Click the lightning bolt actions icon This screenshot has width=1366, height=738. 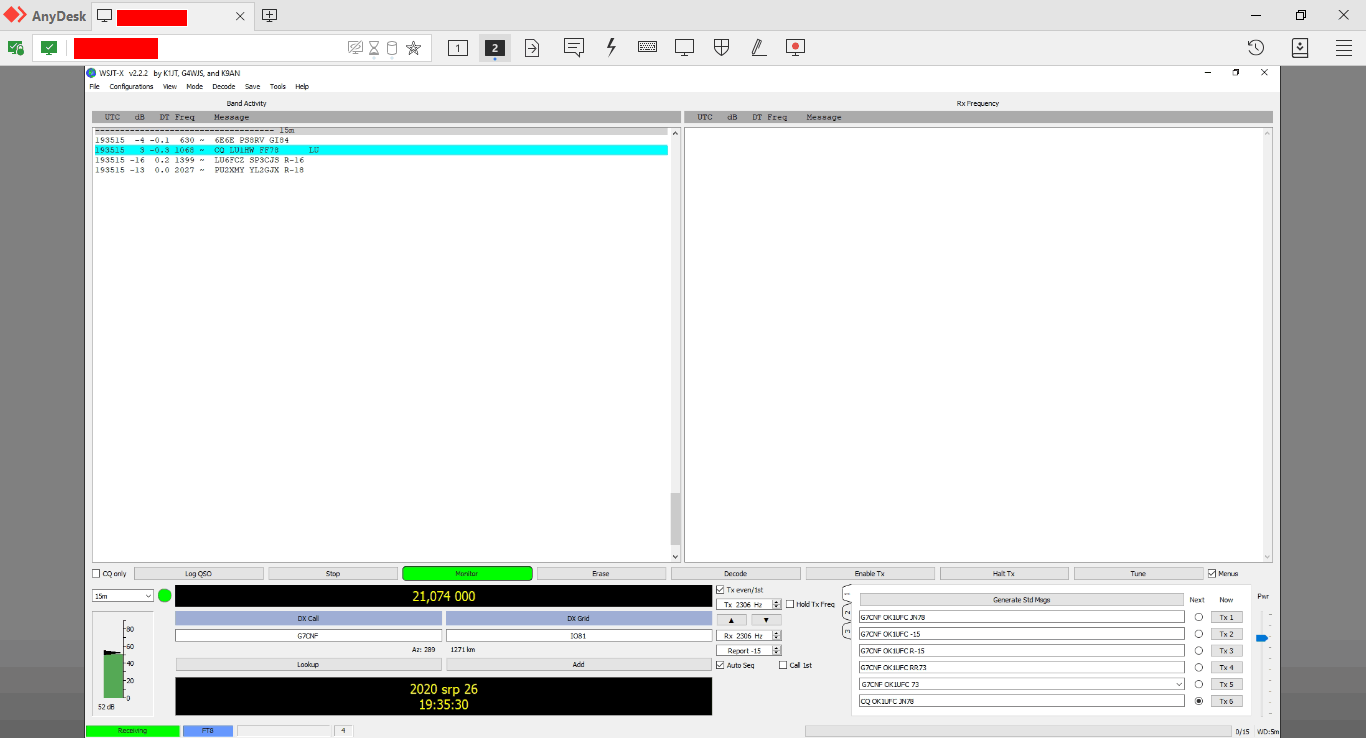click(x=611, y=47)
